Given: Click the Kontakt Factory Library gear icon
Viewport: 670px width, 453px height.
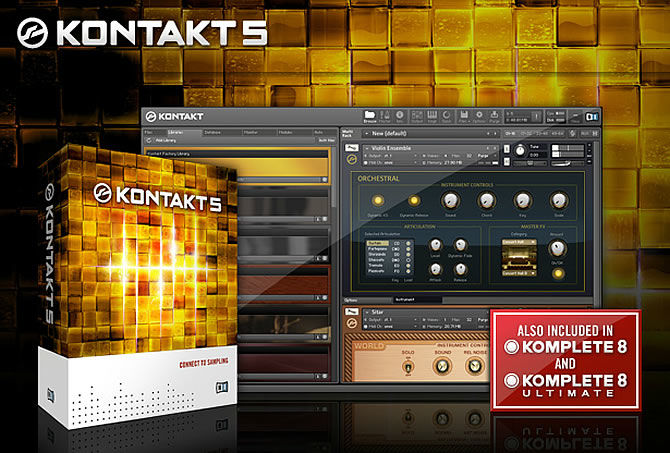Looking at the screenshot, I should pyautogui.click(x=325, y=180).
